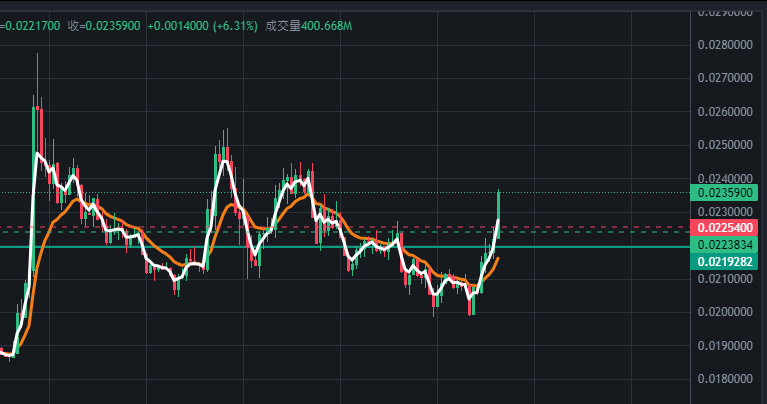Click the 0.0240000 price axis value
Screen dimensions: 767x404
(x=725, y=179)
